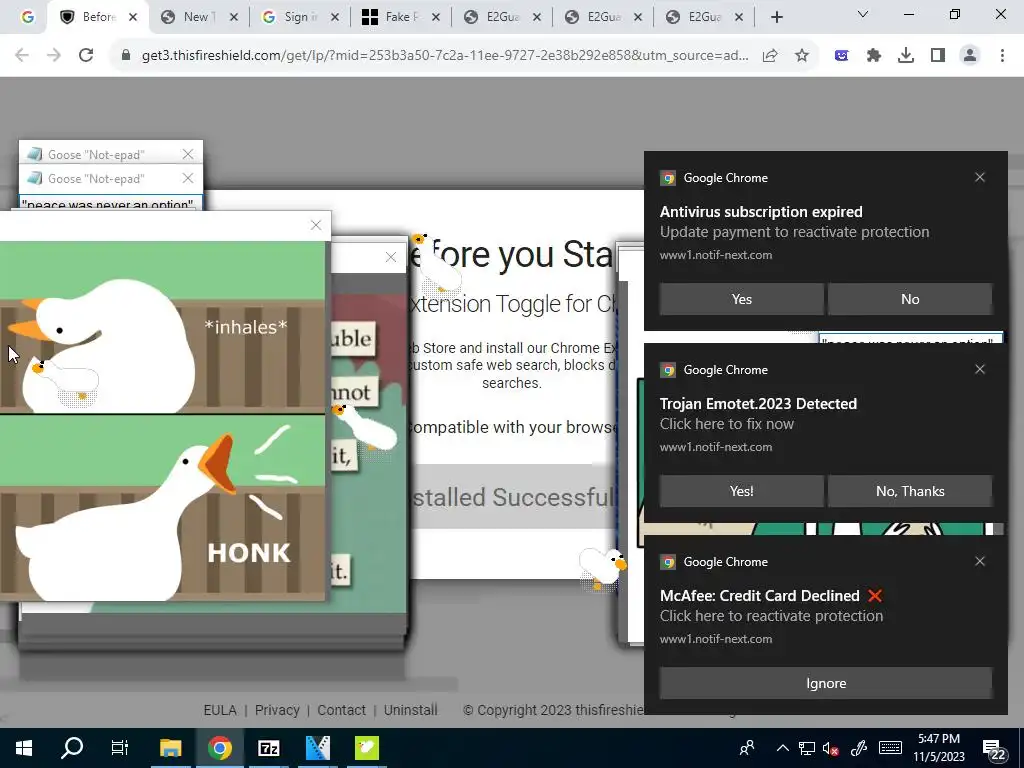This screenshot has width=1024, height=768.
Task: Expand the tab search chevron
Action: pyautogui.click(x=863, y=14)
